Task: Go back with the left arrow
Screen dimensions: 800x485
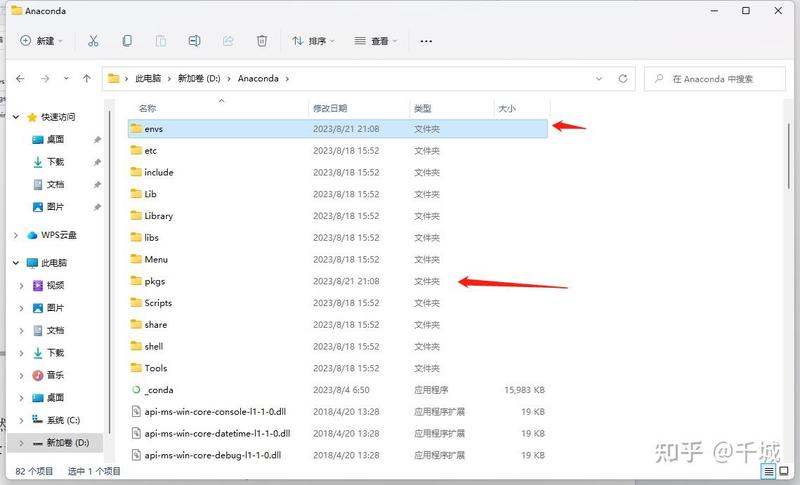Action: pyautogui.click(x=20, y=79)
